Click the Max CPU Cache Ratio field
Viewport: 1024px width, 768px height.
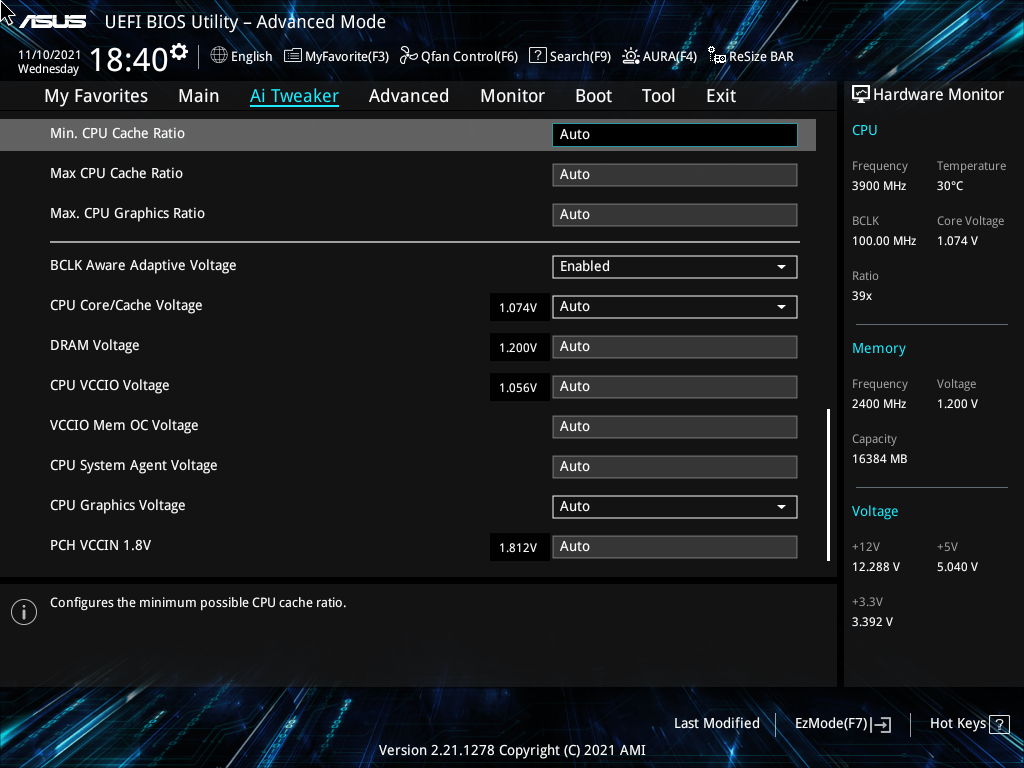[x=675, y=174]
